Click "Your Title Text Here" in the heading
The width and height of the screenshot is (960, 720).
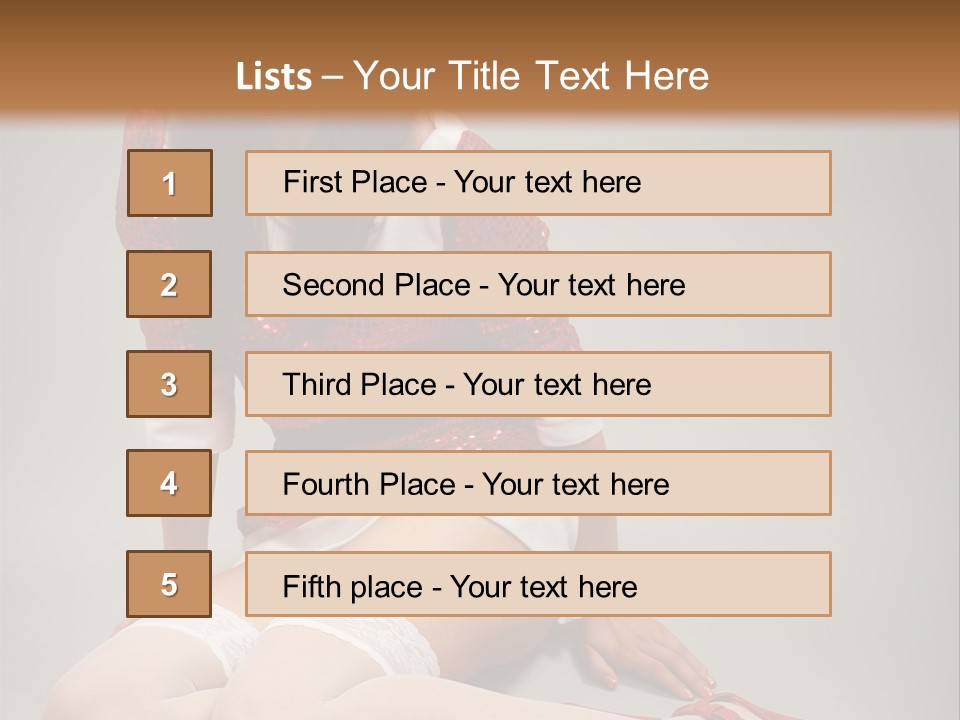531,77
